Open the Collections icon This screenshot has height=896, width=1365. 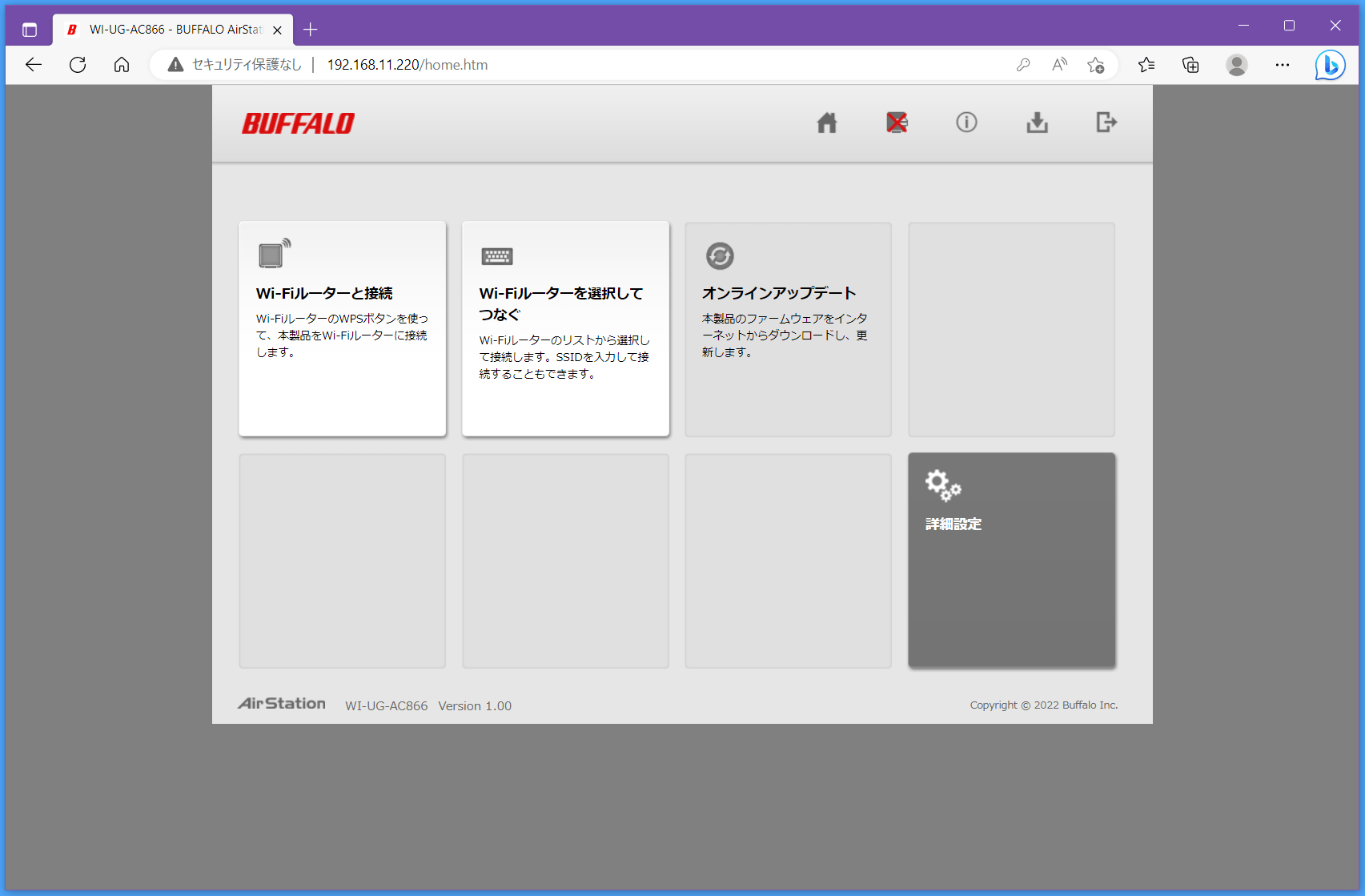1190,65
